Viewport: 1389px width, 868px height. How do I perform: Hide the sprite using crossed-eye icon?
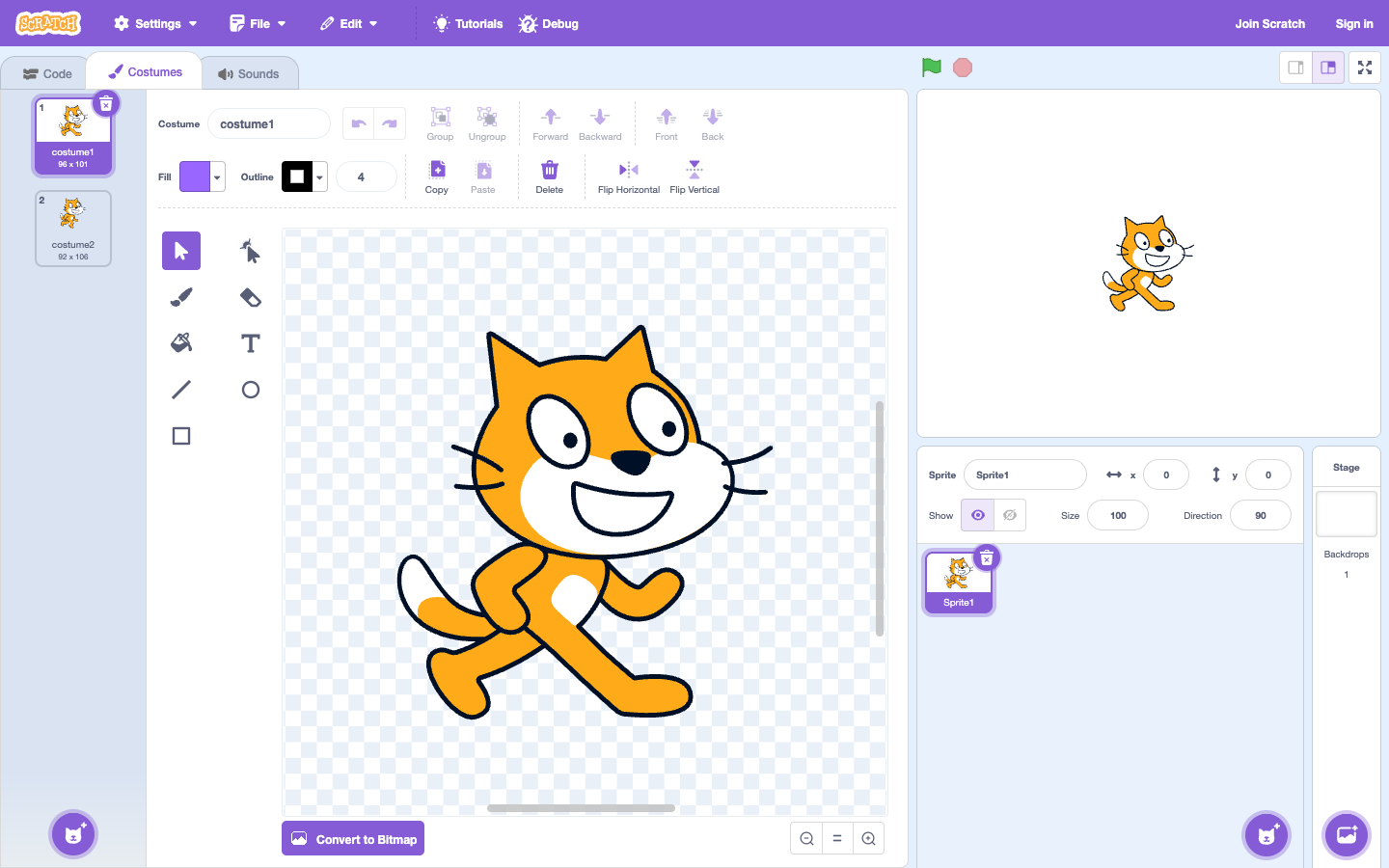(1010, 515)
